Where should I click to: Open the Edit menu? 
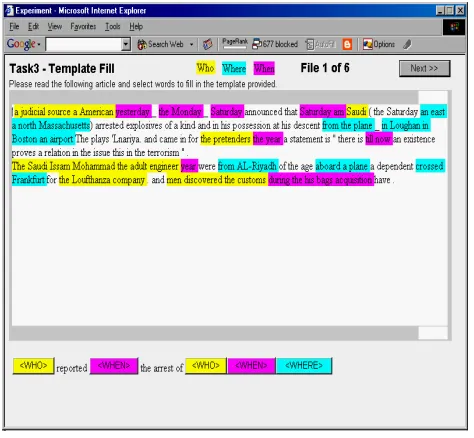33,26
